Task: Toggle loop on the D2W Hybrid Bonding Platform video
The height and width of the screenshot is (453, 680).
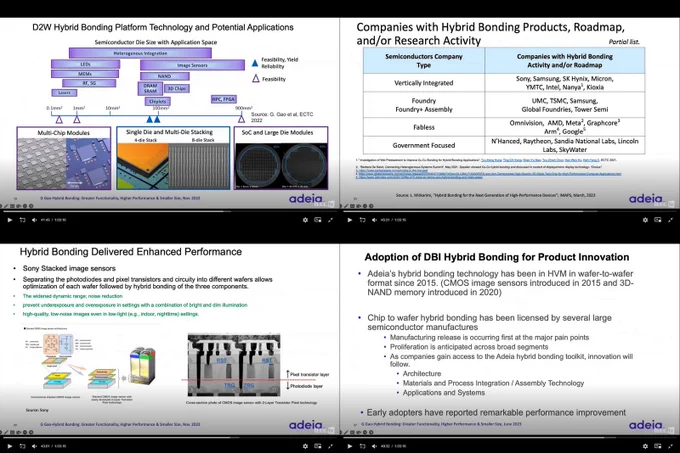Action: [x=23, y=220]
